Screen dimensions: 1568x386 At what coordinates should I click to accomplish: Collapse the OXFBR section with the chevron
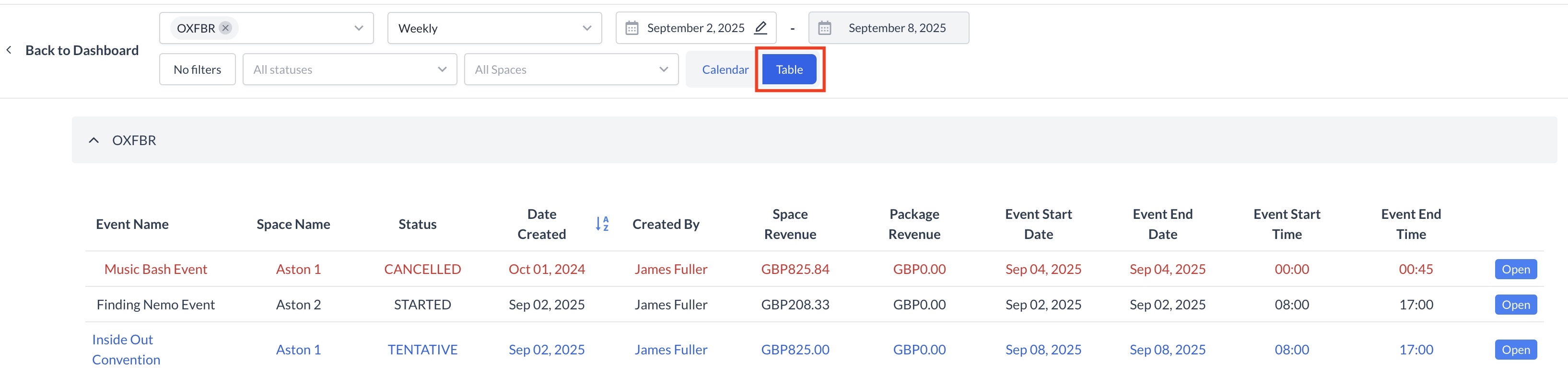point(94,140)
